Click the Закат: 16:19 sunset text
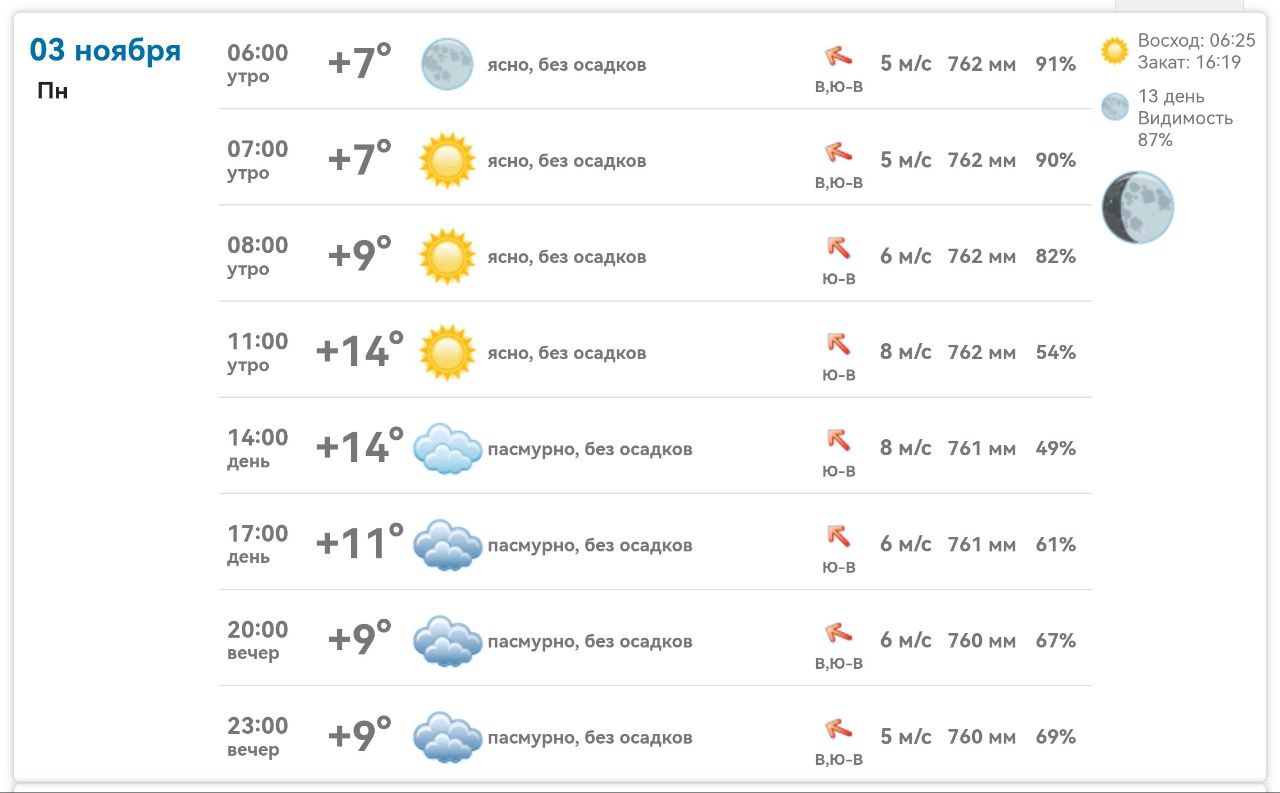 1188,62
